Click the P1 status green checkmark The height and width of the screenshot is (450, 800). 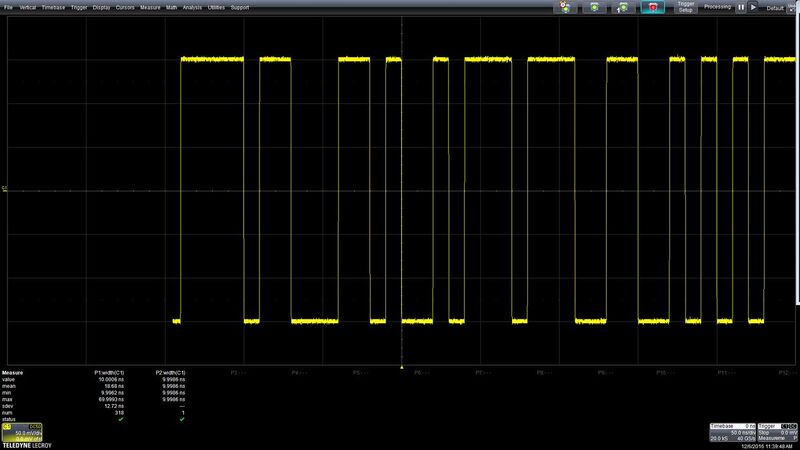pos(121,419)
